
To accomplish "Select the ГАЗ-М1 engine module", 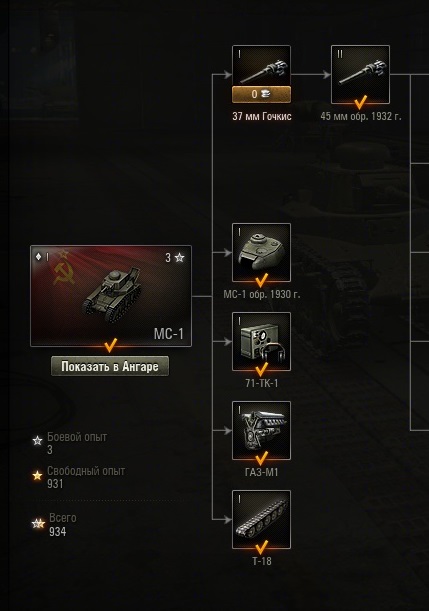I will pyautogui.click(x=261, y=431).
